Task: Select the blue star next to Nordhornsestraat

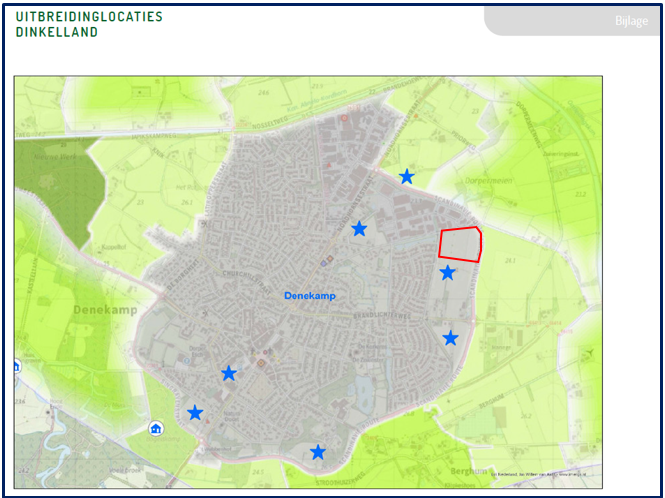Action: (x=359, y=229)
